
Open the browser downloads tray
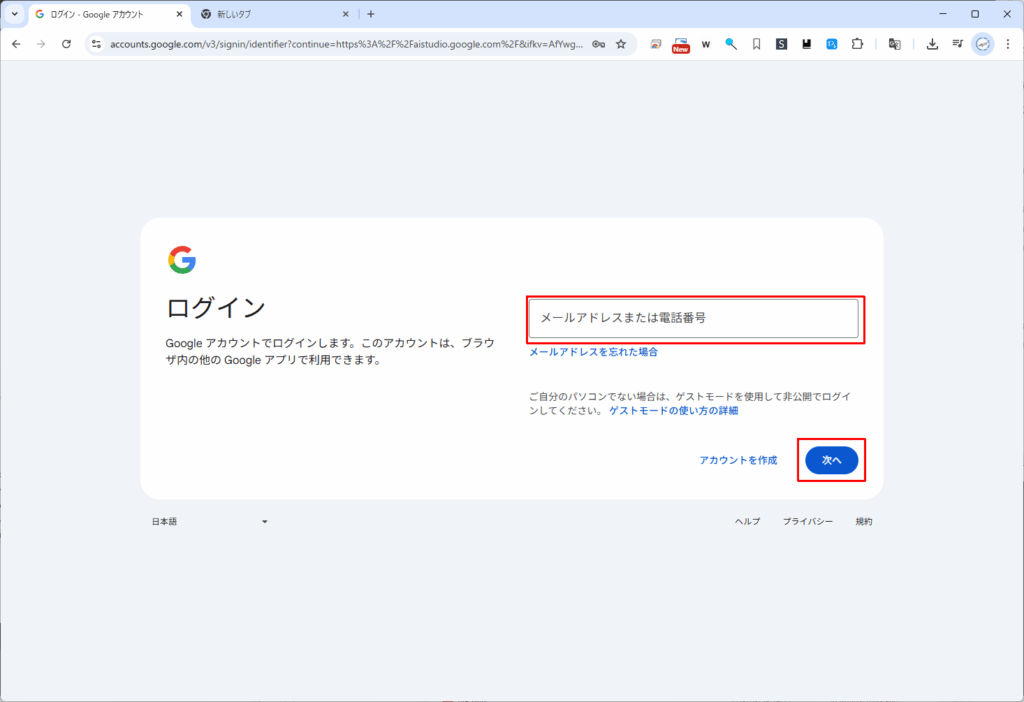933,44
